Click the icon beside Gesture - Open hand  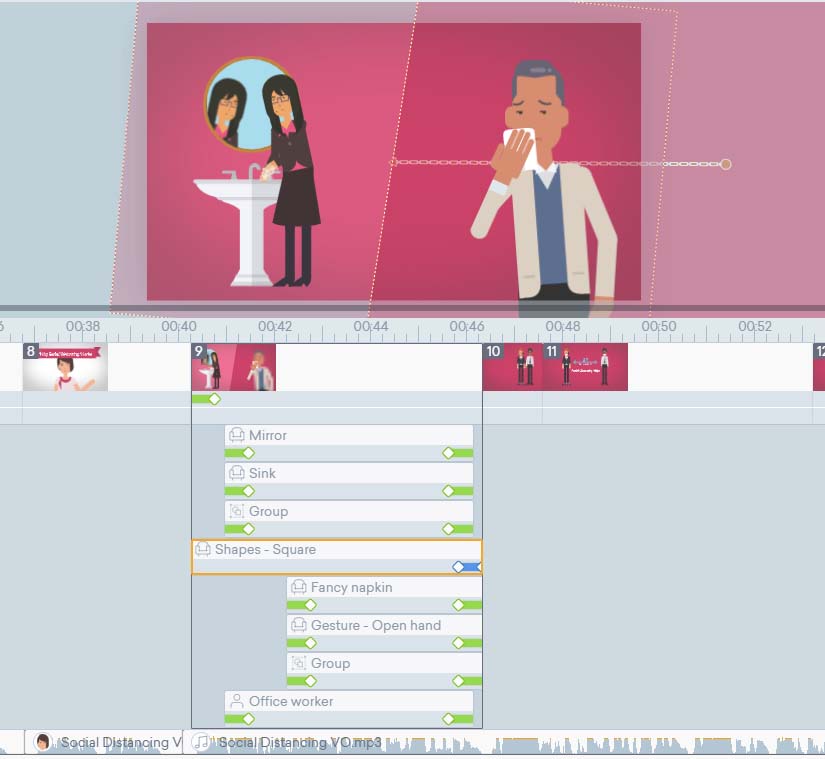[x=299, y=625]
